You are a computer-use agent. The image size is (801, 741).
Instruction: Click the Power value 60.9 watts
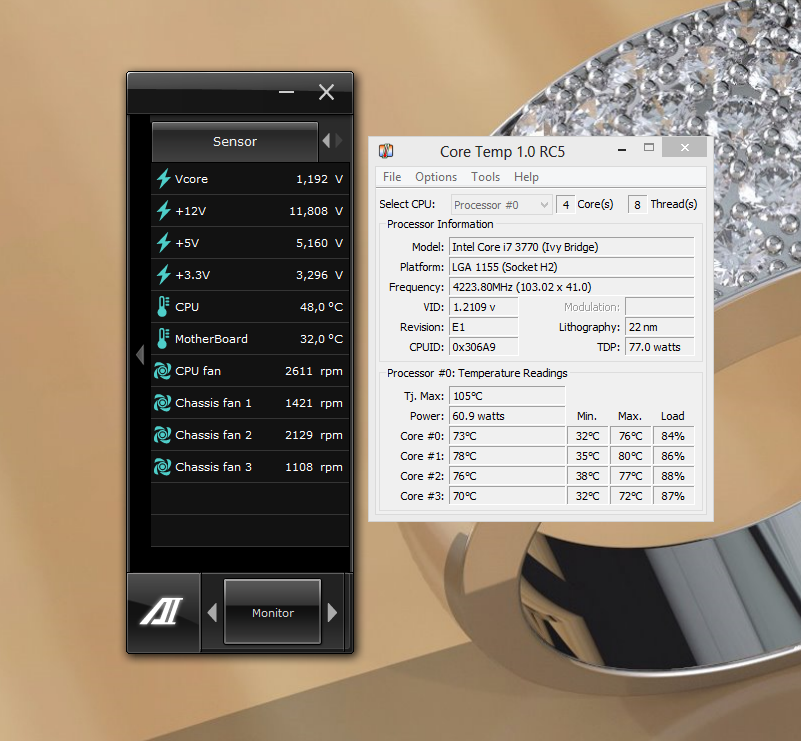tap(507, 416)
